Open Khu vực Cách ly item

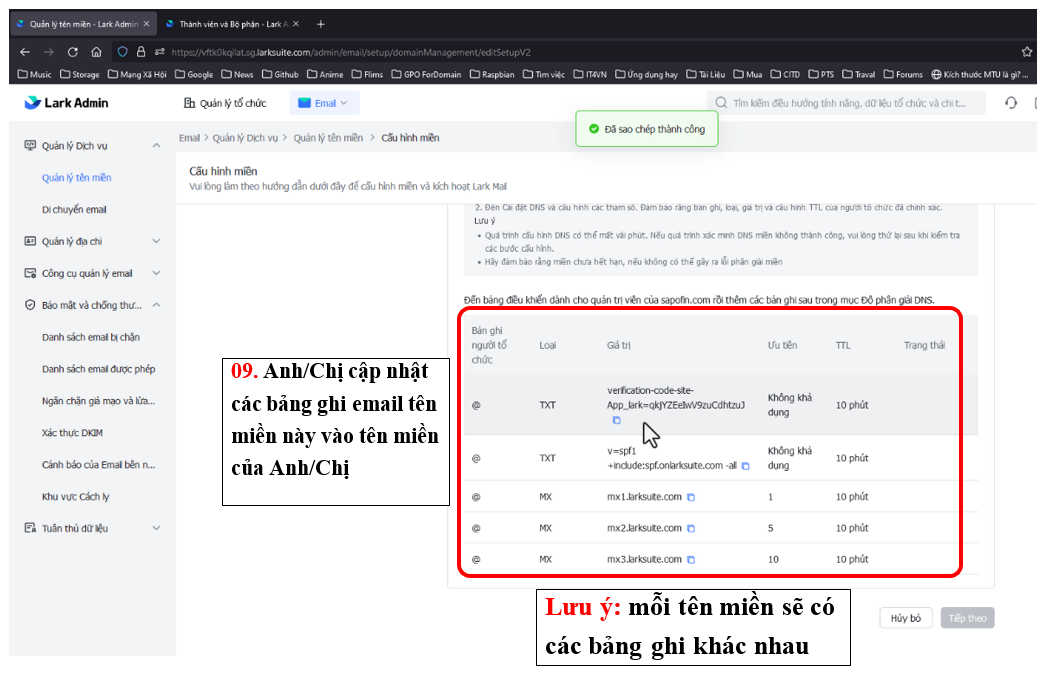pos(75,497)
